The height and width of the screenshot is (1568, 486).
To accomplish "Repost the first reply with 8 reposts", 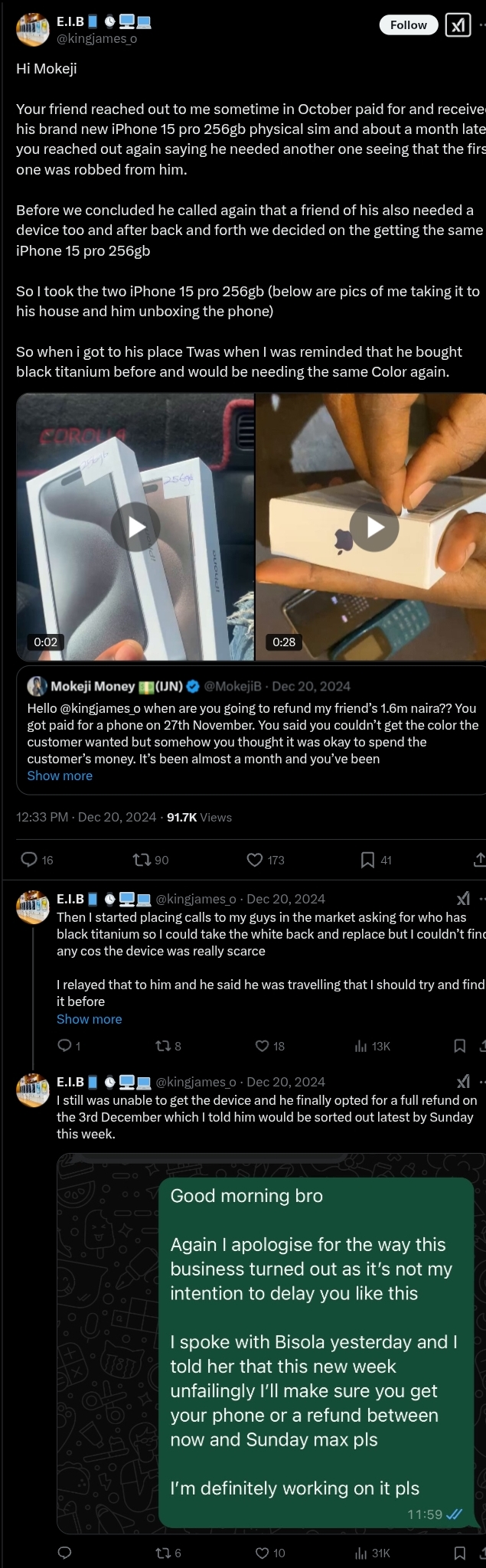I will tap(163, 1046).
